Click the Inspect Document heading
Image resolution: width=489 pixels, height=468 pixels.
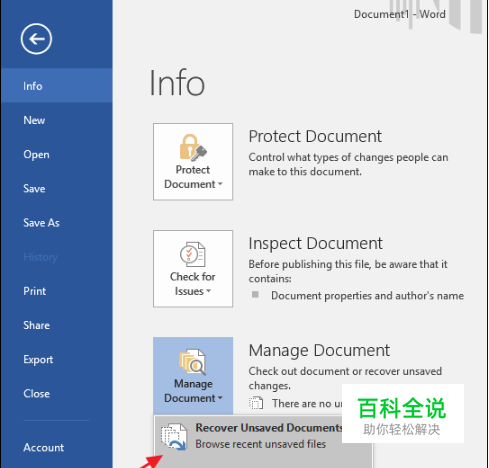tap(315, 243)
